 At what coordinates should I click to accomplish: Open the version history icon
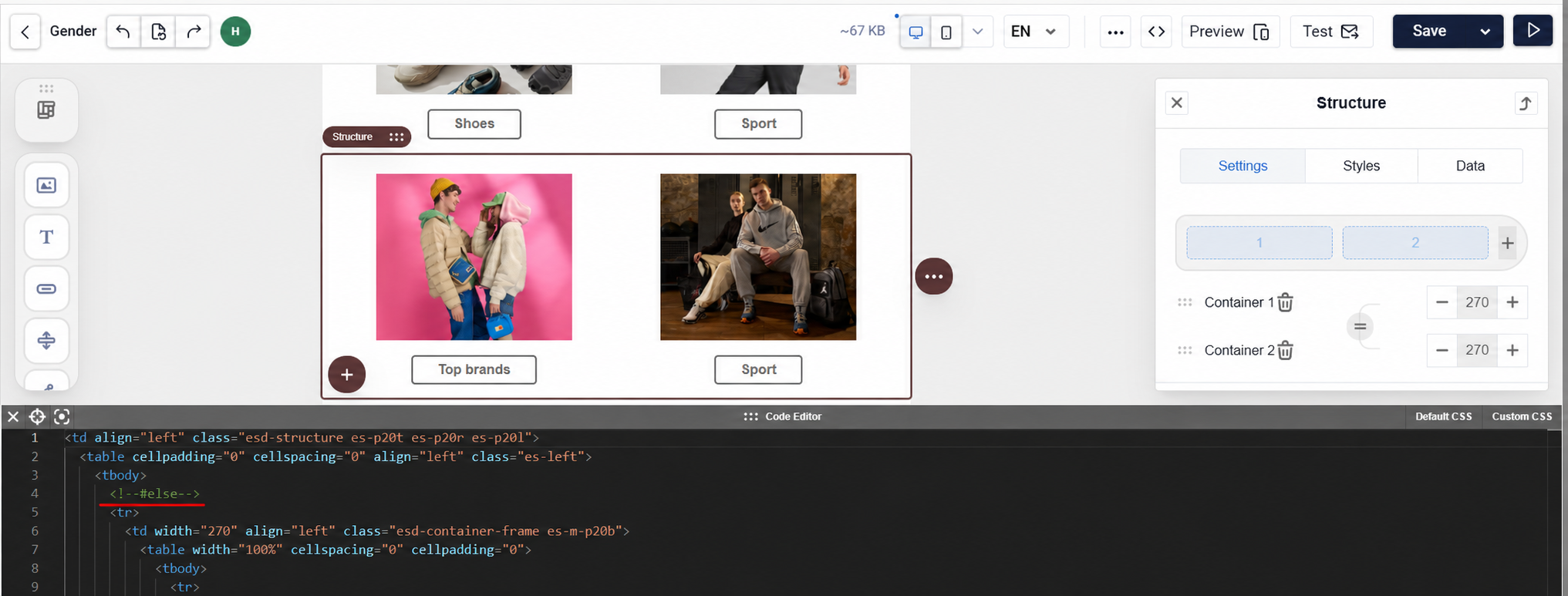click(158, 32)
